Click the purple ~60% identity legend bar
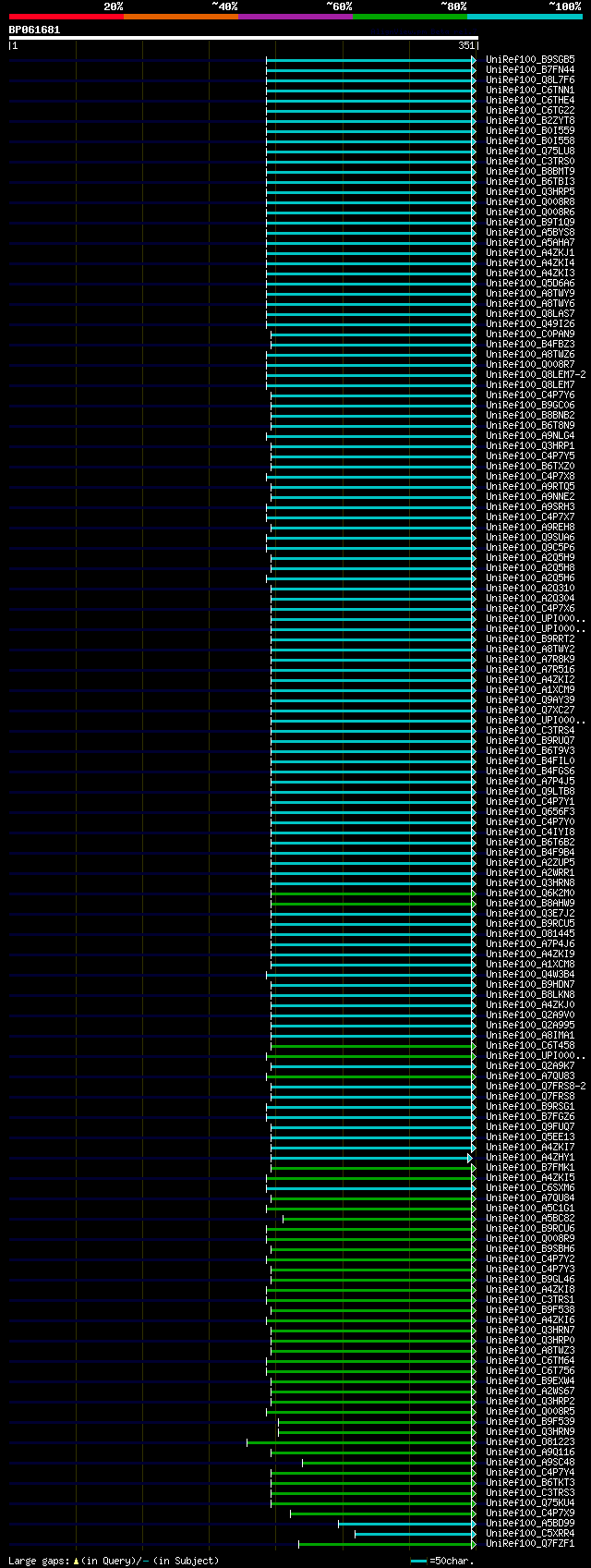 [295, 17]
